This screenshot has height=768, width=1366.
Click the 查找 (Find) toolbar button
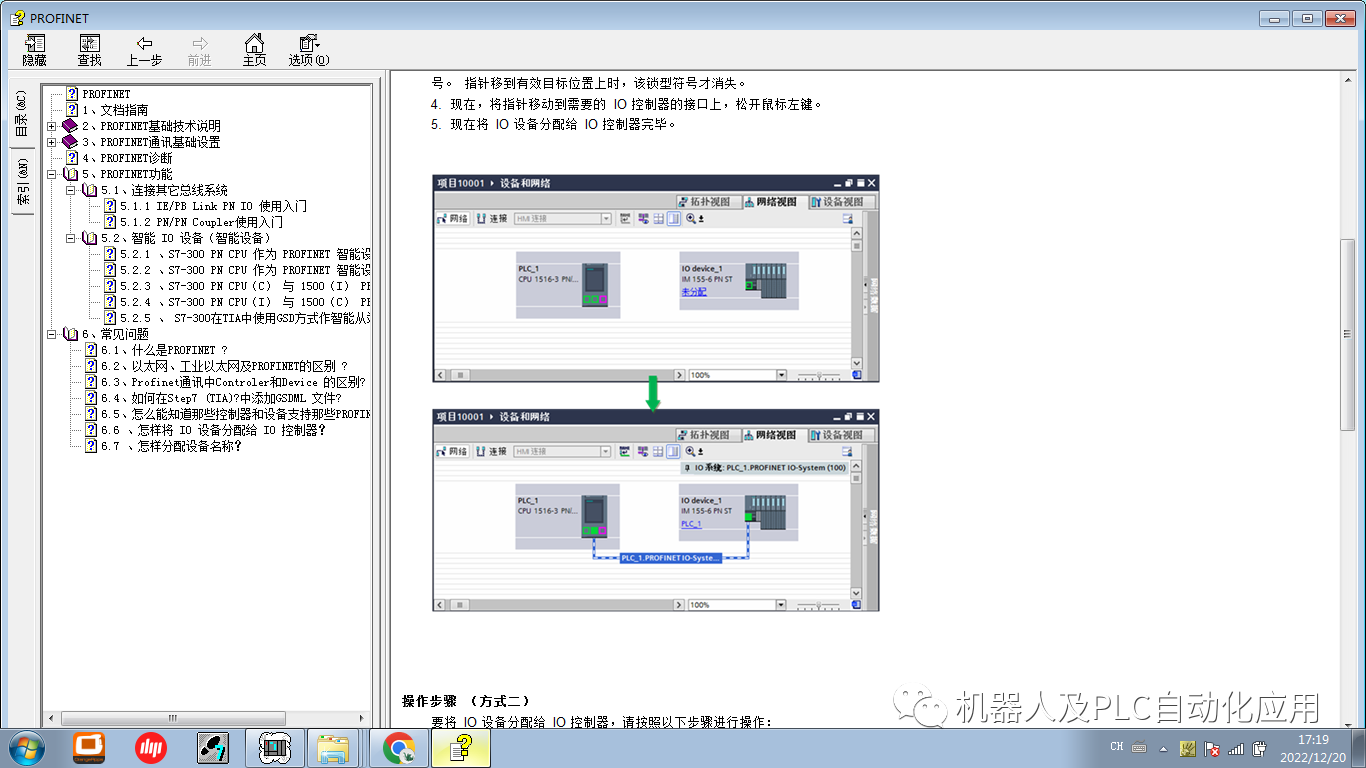89,50
